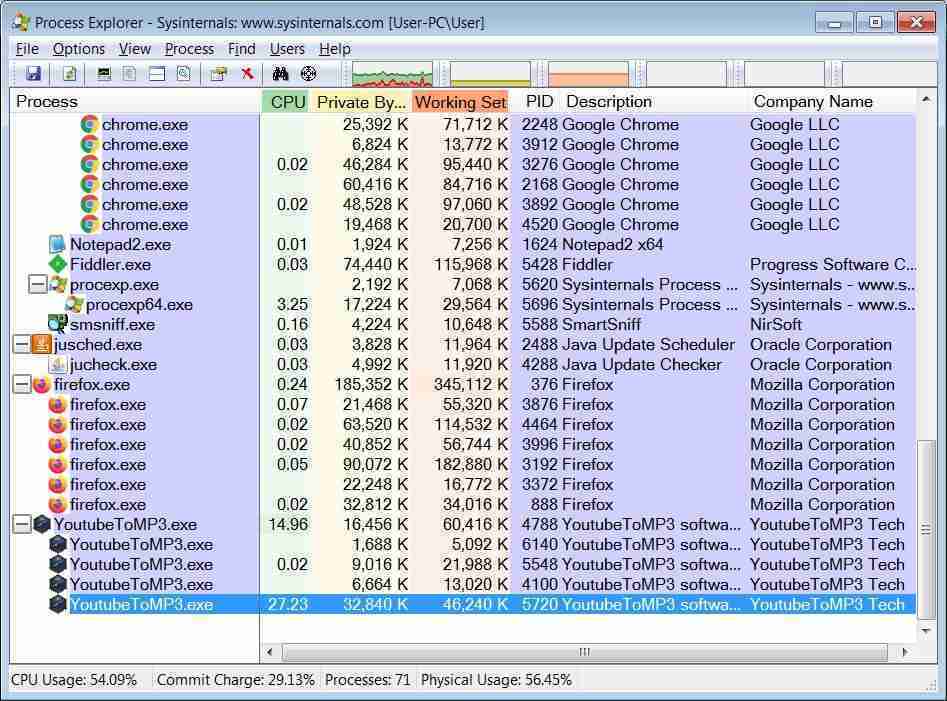The image size is (947, 701).
Task: Collapse the procexp.exe tree node
Action: [x=37, y=284]
